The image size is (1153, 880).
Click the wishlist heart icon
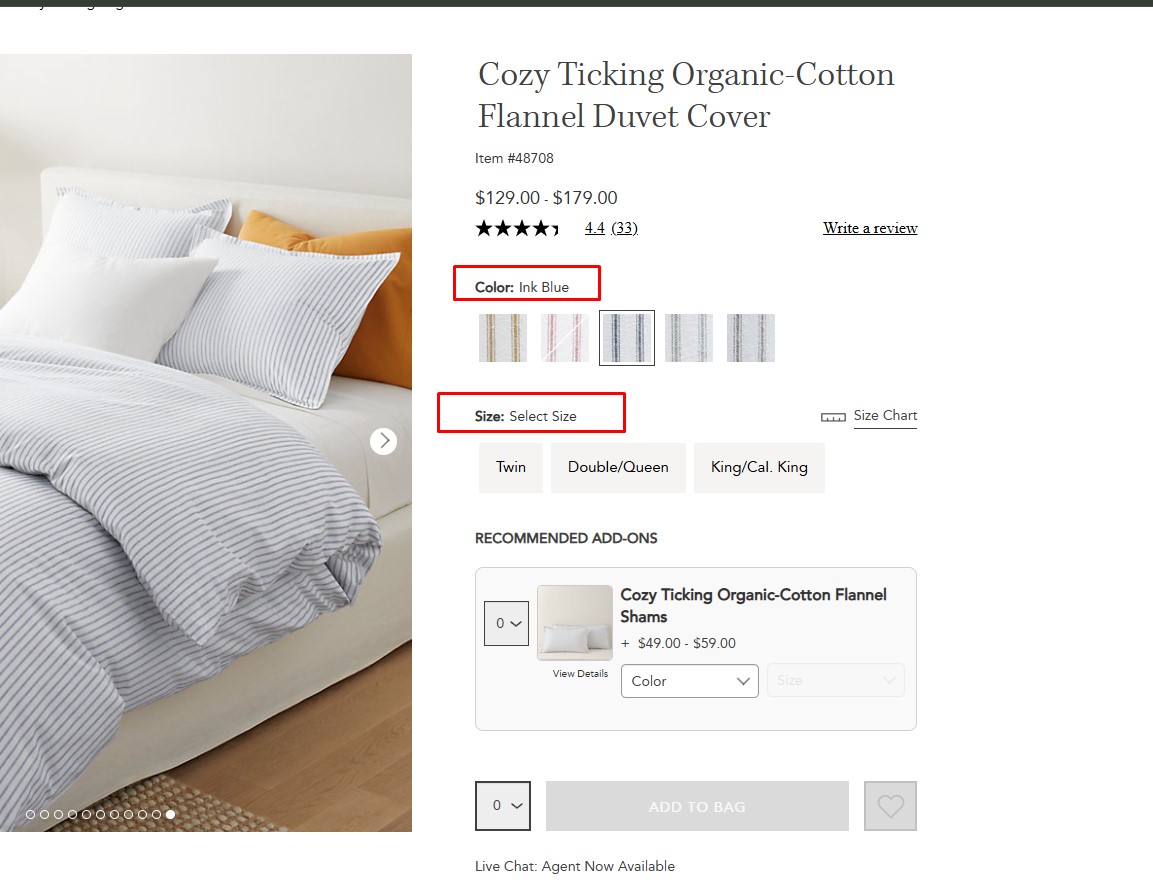(x=890, y=806)
